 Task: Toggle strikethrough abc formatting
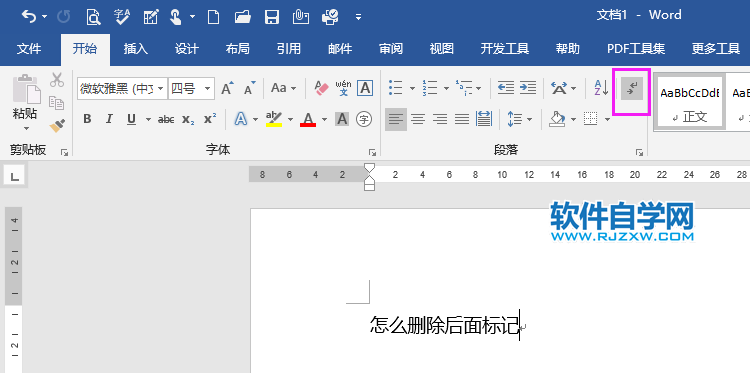coord(166,119)
